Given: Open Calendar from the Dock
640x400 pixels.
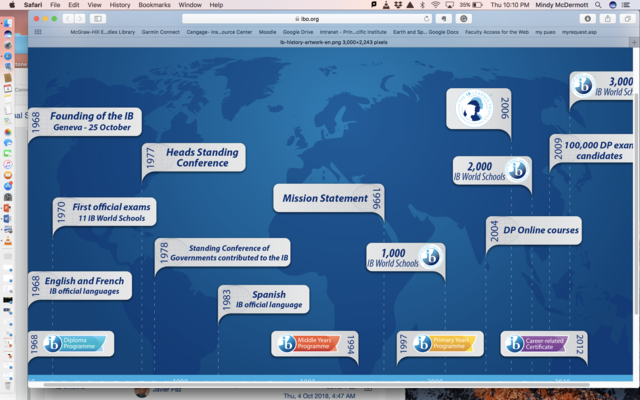Looking at the screenshot, I should (x=8, y=89).
